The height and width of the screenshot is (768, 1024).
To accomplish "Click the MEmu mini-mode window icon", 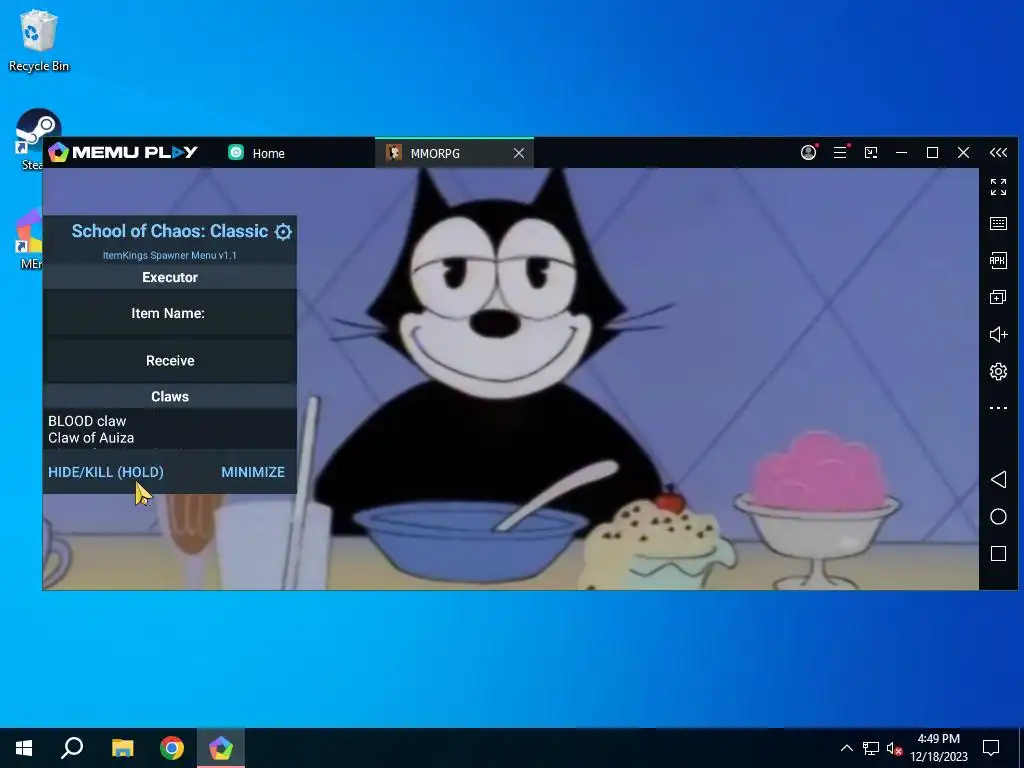I will pos(871,153).
